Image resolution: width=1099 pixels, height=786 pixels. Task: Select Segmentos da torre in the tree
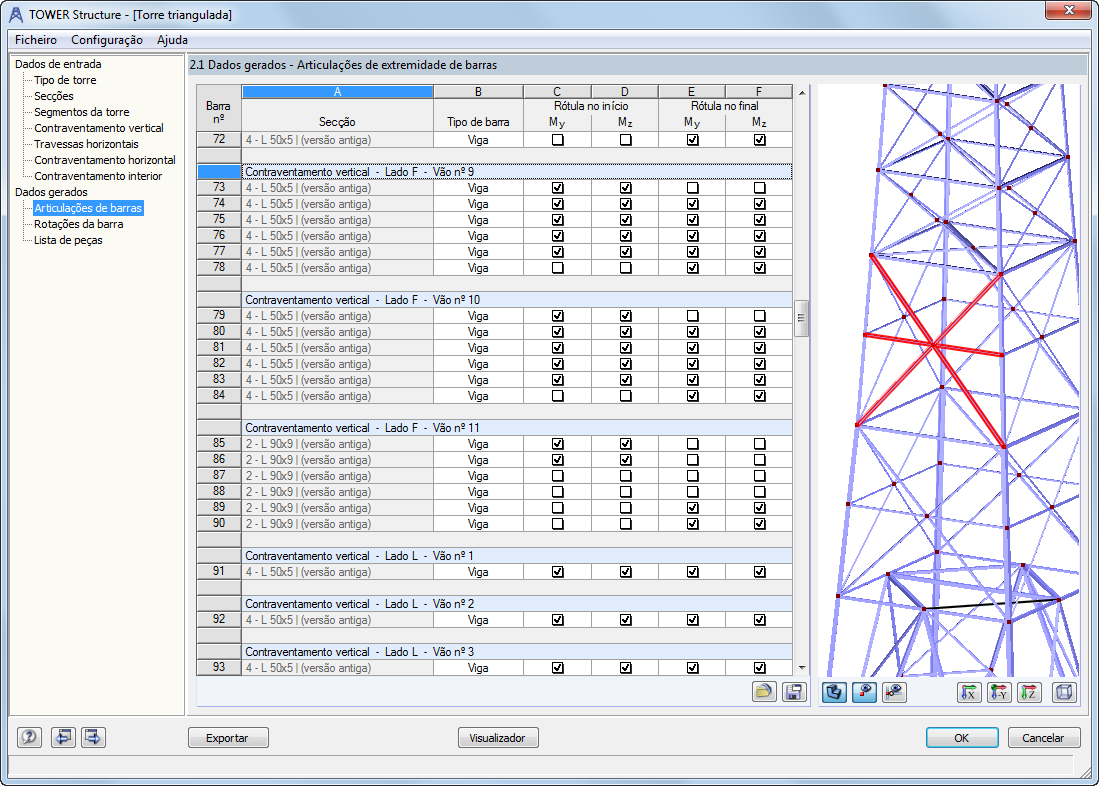click(81, 112)
